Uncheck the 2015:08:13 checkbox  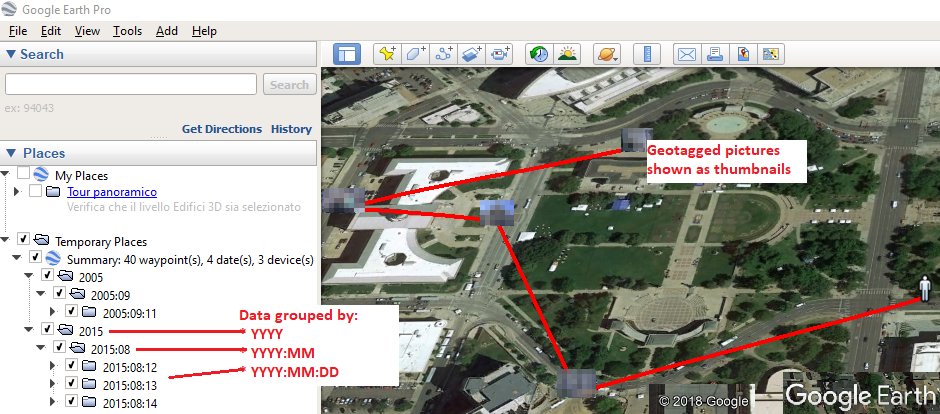pyautogui.click(x=71, y=383)
